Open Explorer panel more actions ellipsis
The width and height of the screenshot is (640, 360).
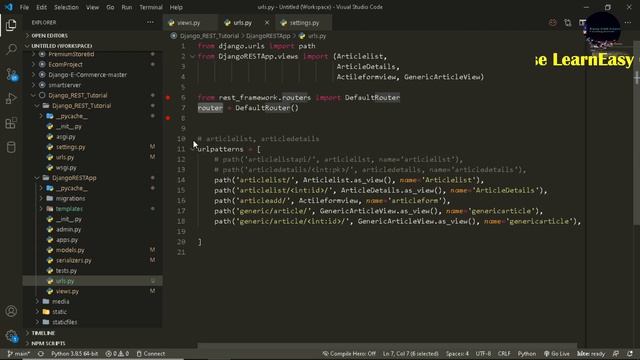click(150, 22)
